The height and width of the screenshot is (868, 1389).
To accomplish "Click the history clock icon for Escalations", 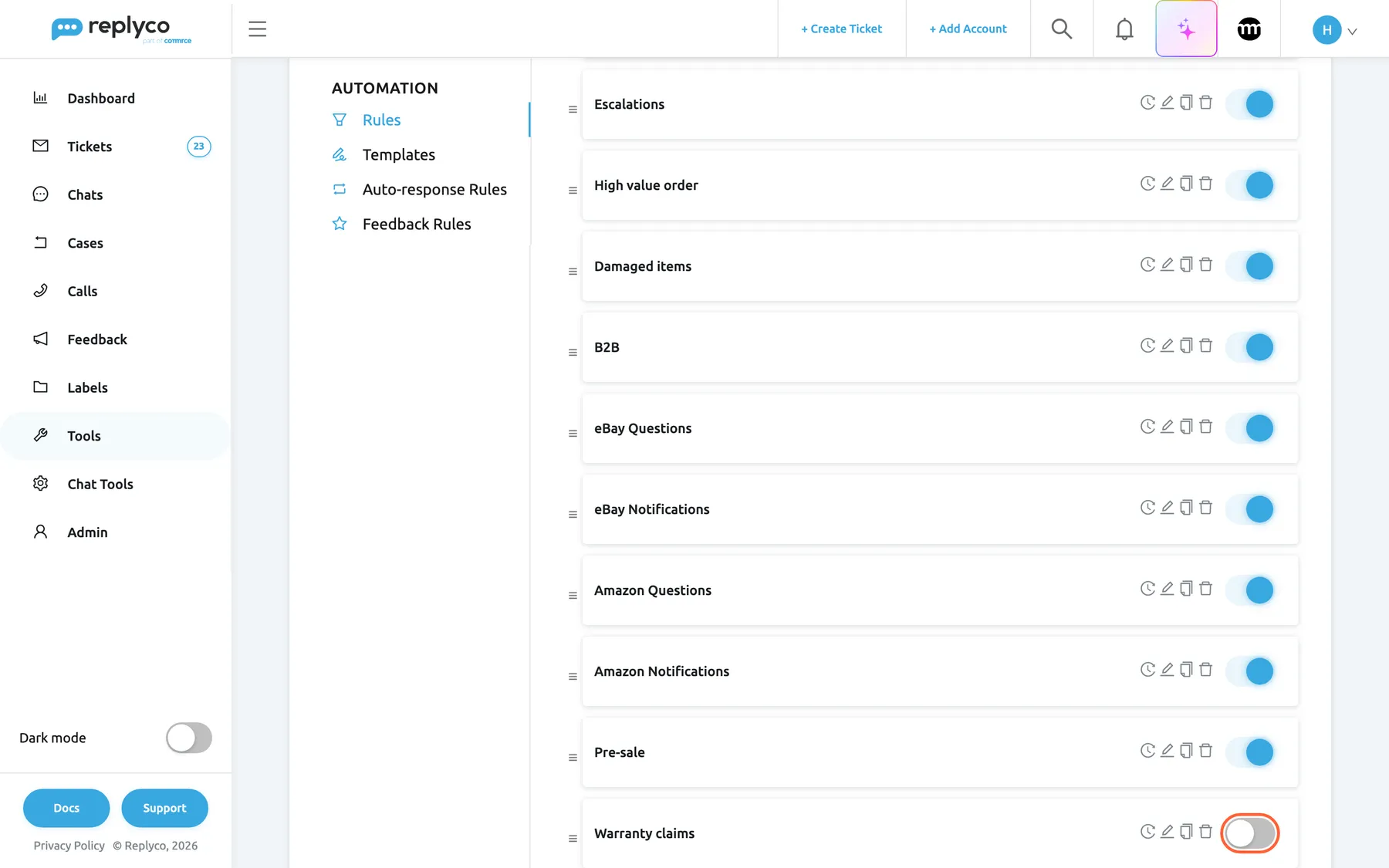I will pos(1147,103).
